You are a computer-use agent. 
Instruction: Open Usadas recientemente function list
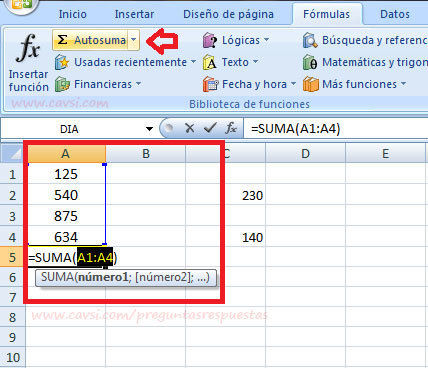coord(125,62)
